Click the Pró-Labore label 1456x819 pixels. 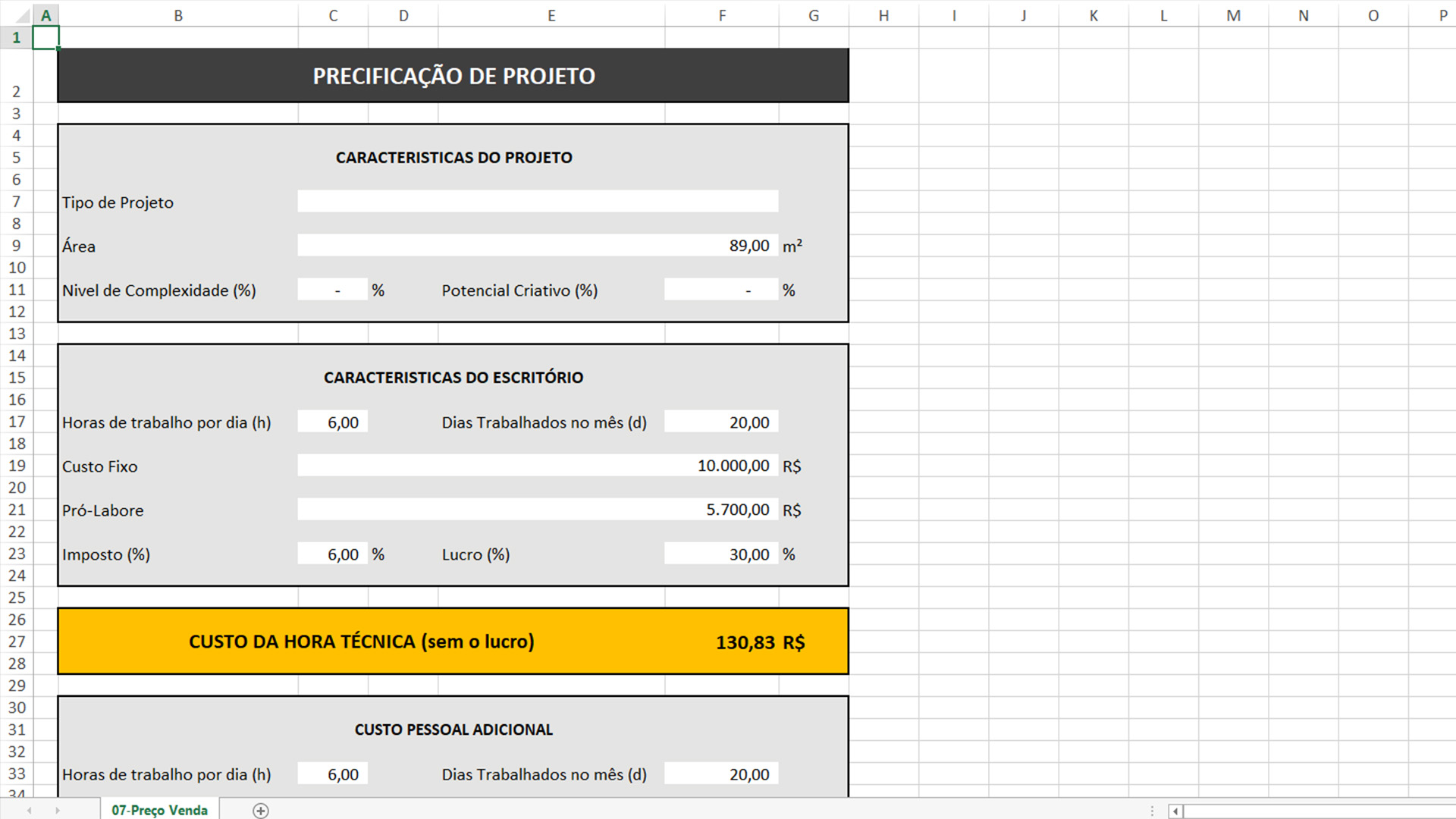click(x=102, y=510)
